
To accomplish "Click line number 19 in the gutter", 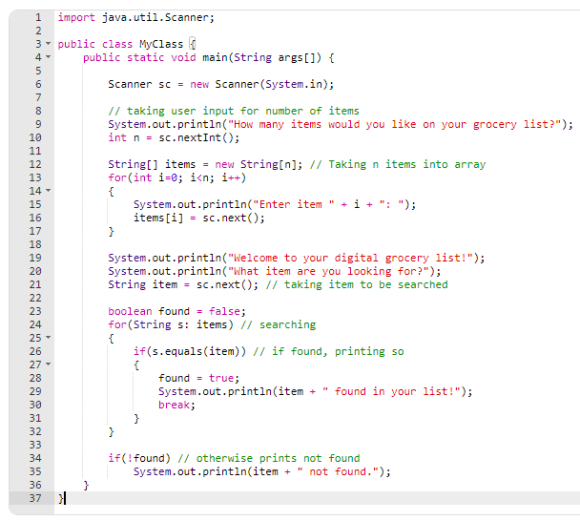I will tap(36, 258).
